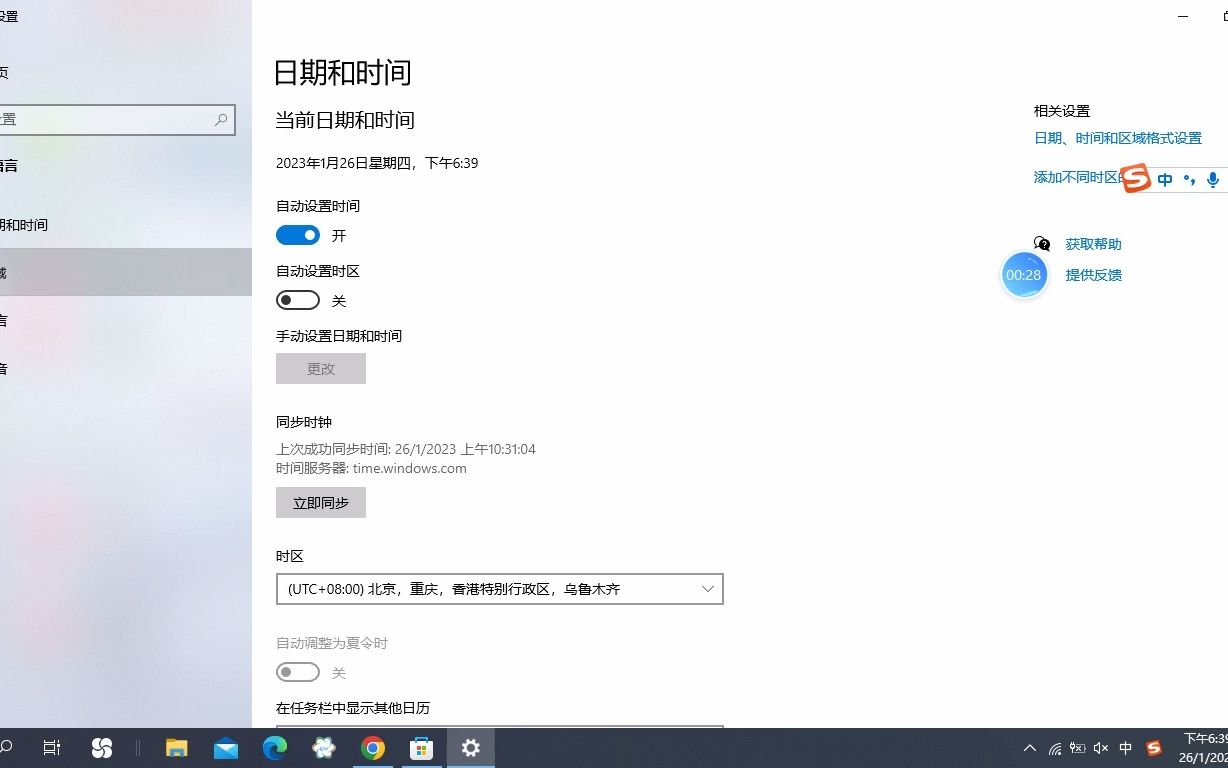
Task: Open 日期、时间和区域格式设置 link
Action: [x=1116, y=137]
